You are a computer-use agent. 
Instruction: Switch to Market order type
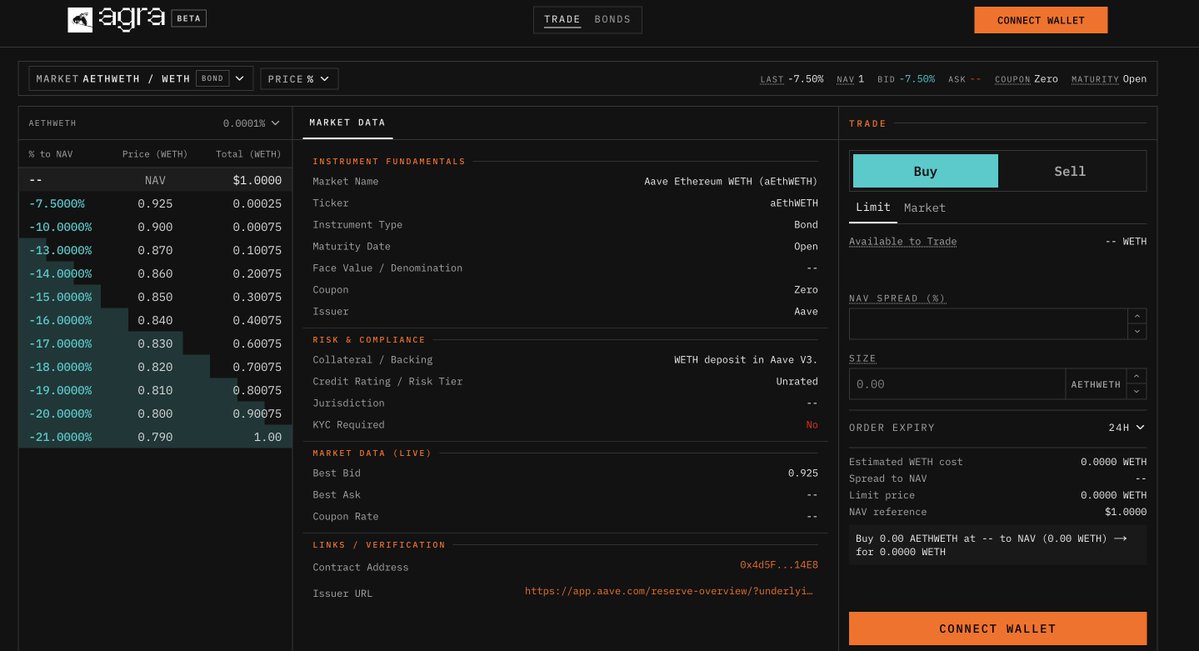click(924, 208)
